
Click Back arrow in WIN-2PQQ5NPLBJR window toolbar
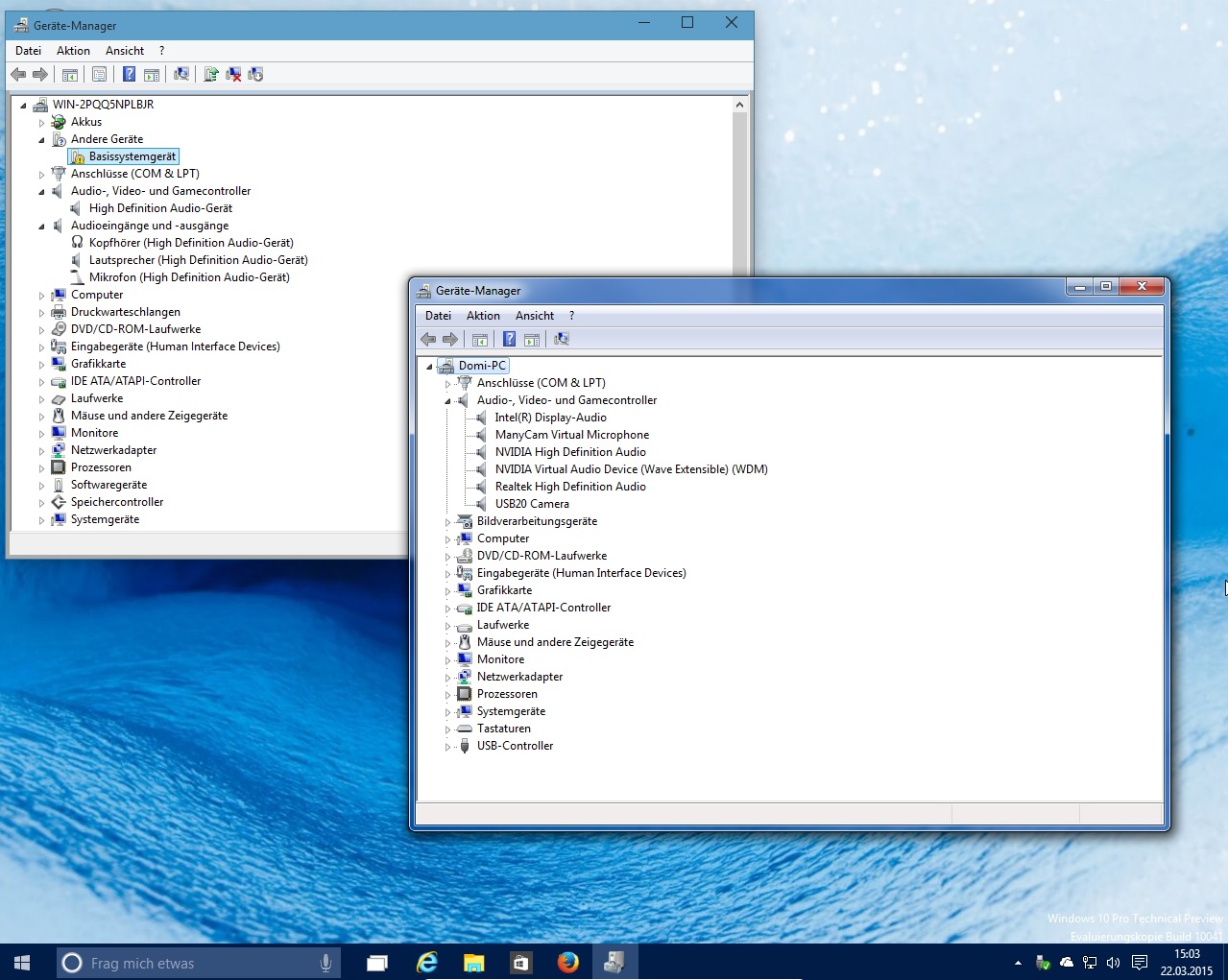tap(18, 75)
